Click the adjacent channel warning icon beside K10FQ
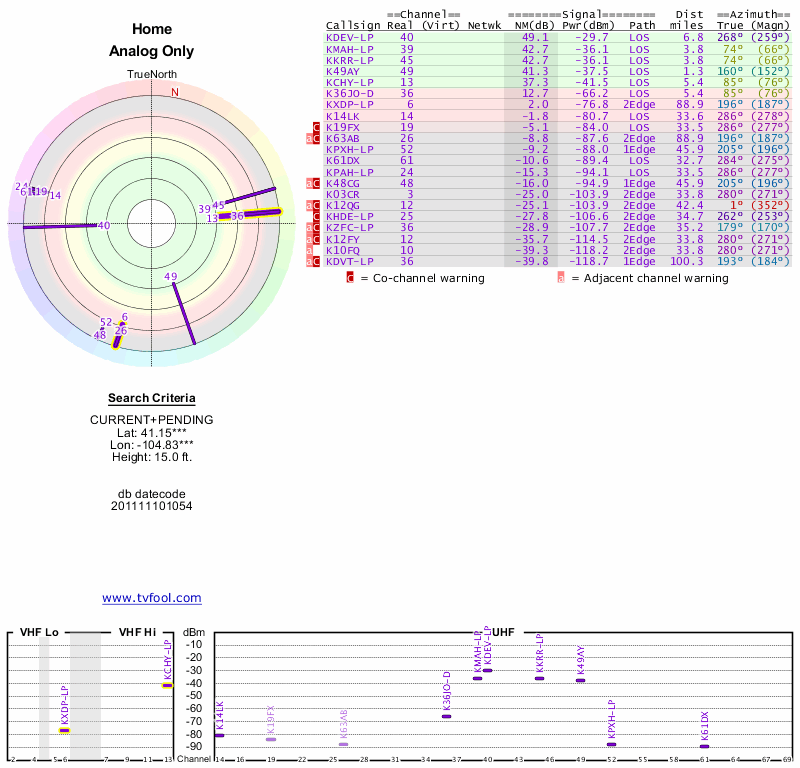Screen dimensions: 800x768 tap(310, 250)
